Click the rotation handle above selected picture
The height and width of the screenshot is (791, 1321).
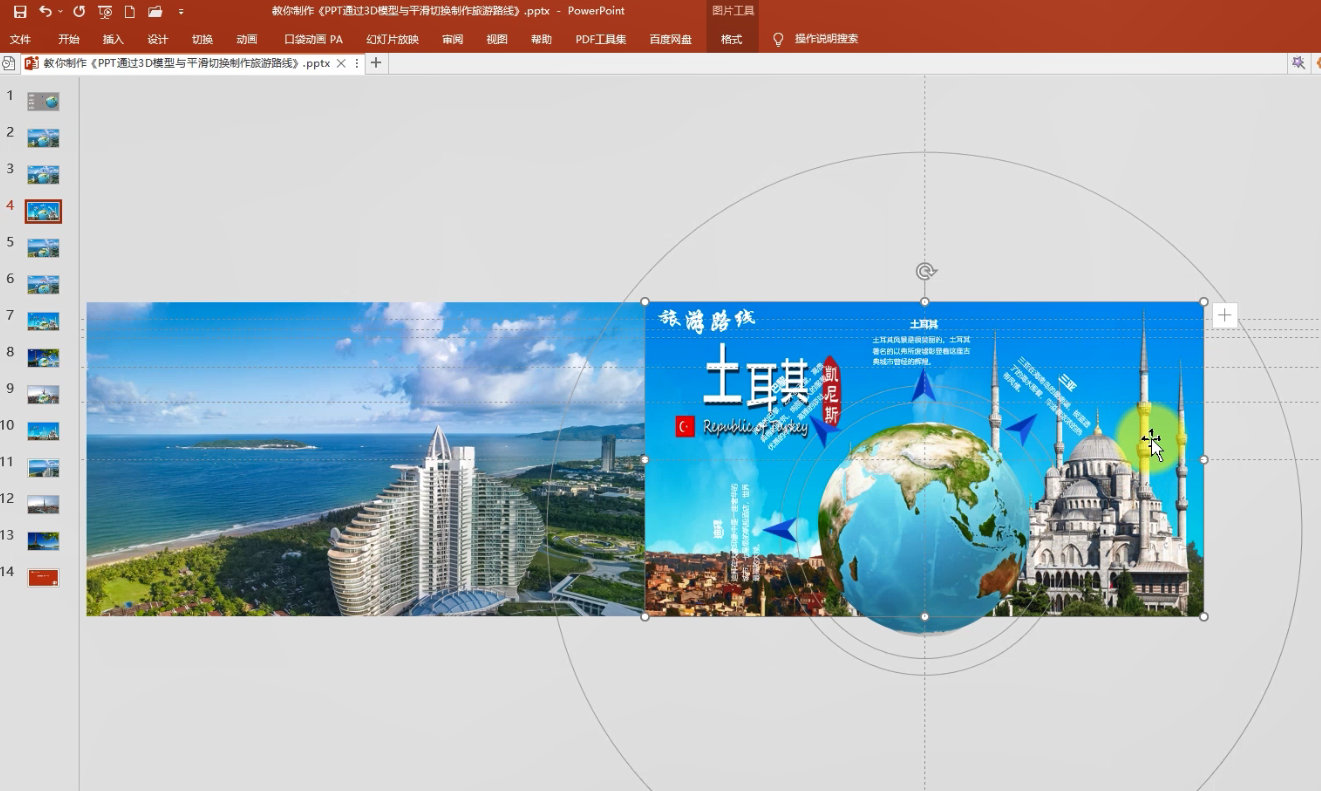pos(925,272)
